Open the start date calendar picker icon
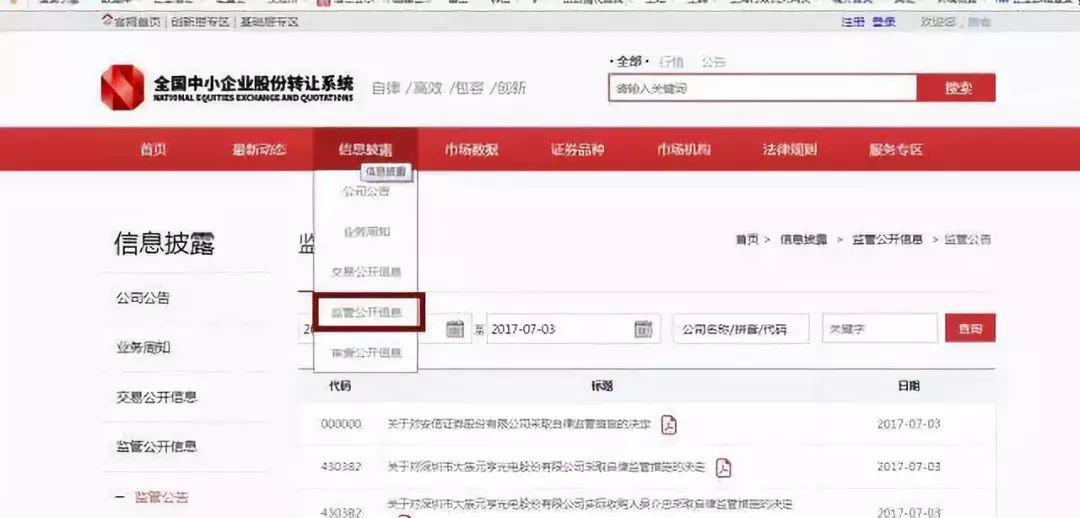 455,329
